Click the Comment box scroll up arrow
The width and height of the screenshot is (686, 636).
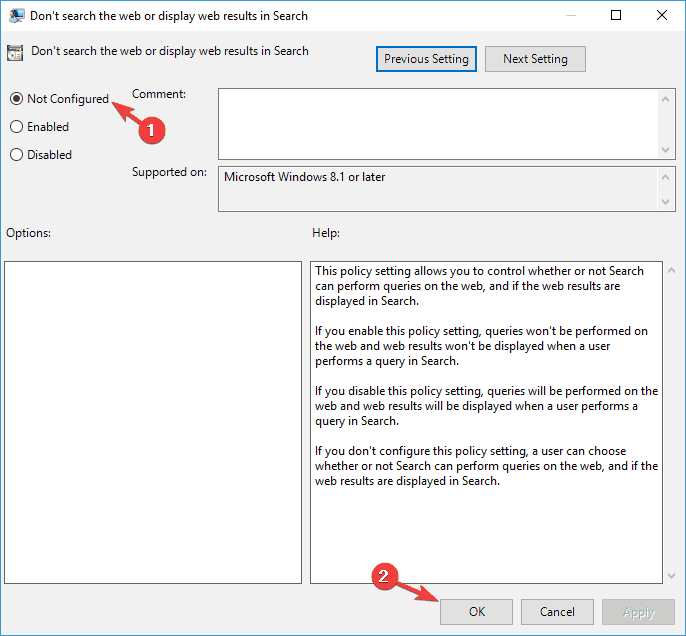tap(665, 99)
